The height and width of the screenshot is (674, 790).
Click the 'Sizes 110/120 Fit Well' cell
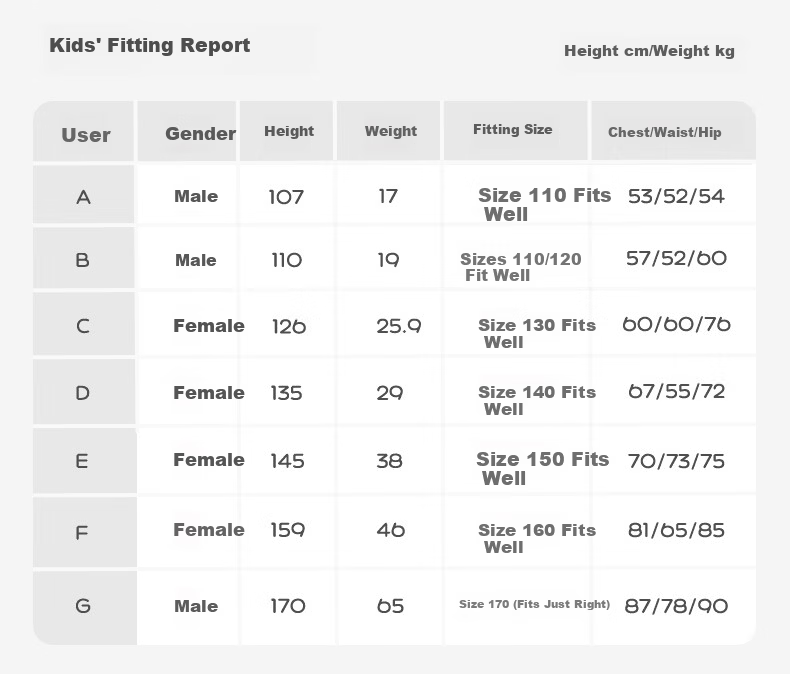coord(520,267)
